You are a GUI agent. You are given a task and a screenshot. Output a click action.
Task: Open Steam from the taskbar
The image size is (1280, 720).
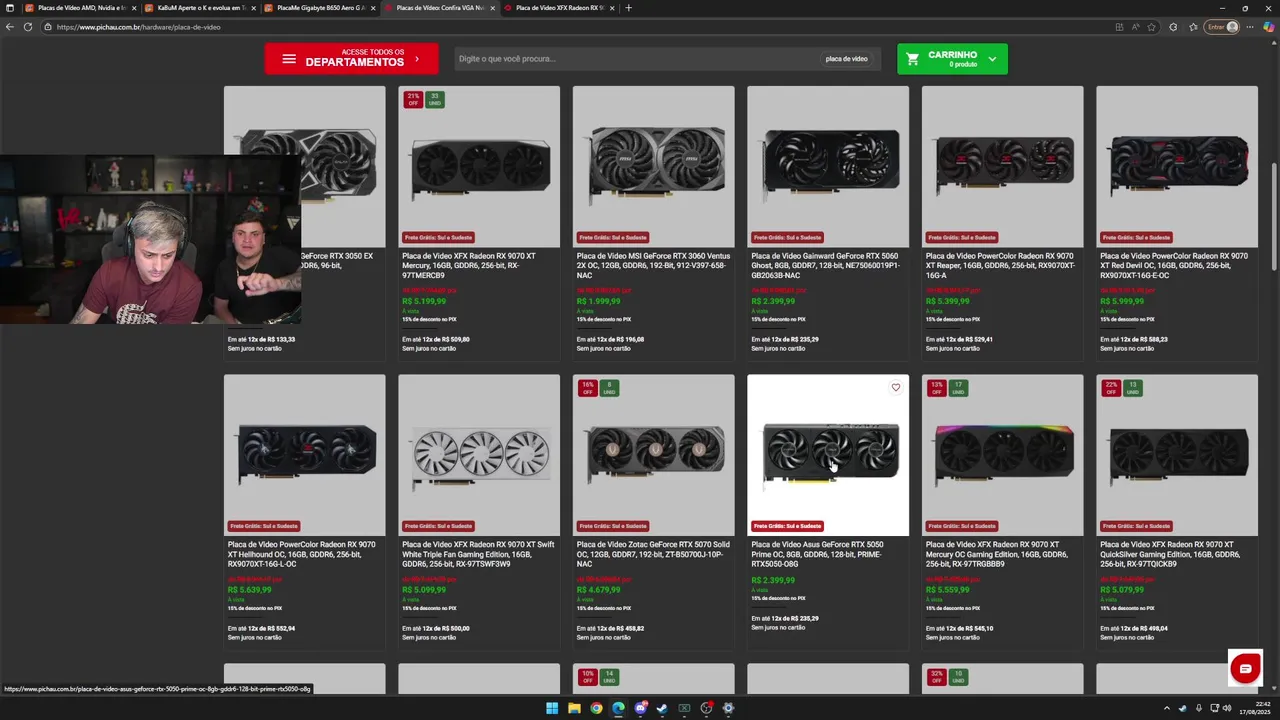[662, 708]
